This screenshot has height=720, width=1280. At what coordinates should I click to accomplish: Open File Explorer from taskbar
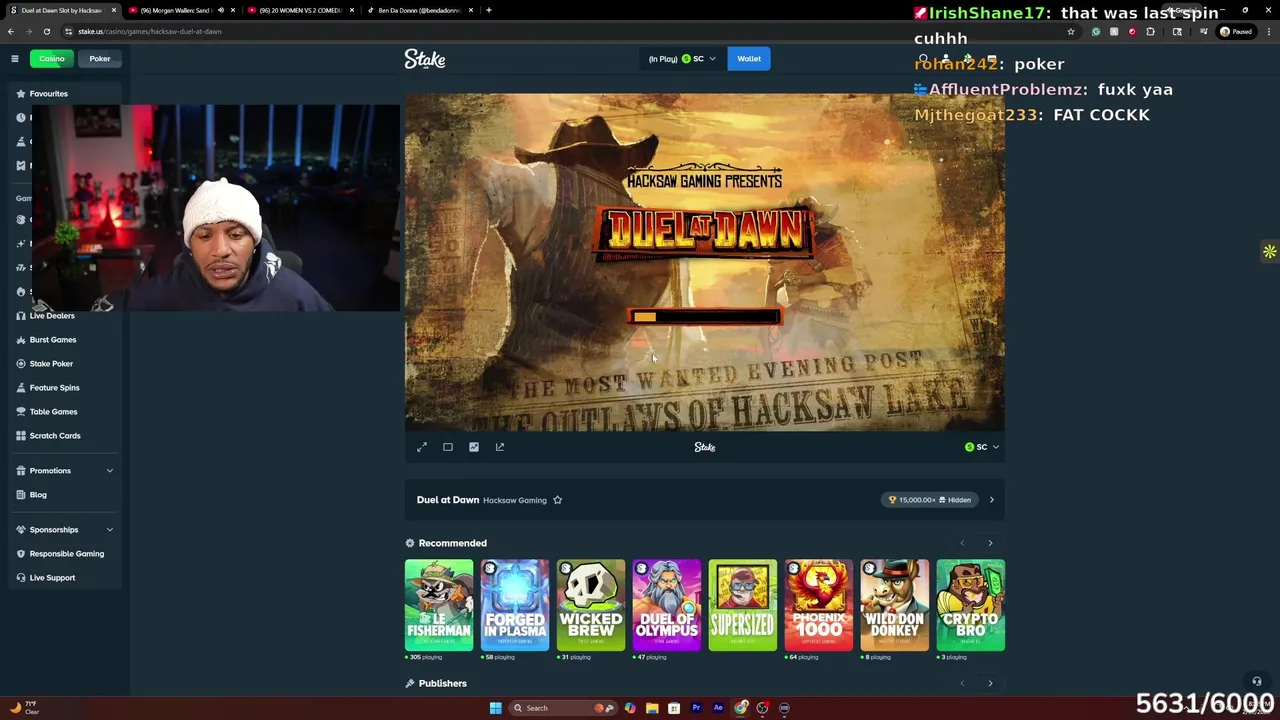(652, 708)
